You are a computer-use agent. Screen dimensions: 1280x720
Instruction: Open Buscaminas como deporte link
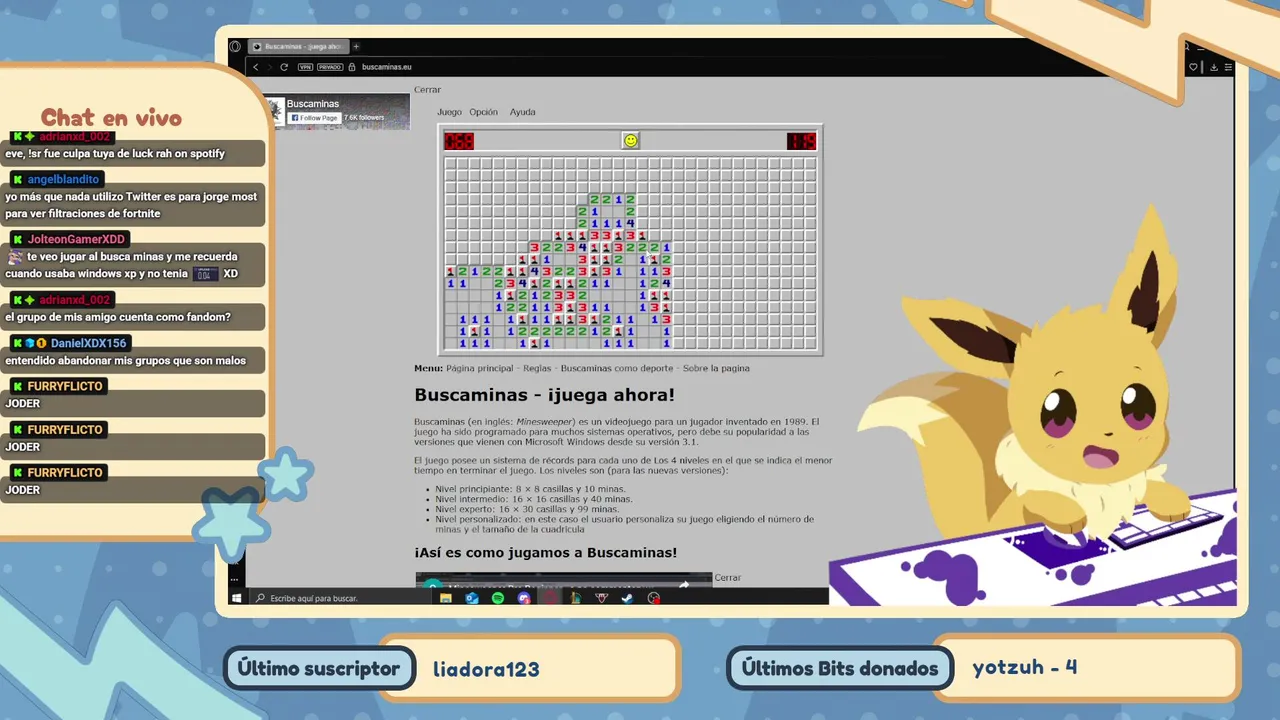point(617,368)
